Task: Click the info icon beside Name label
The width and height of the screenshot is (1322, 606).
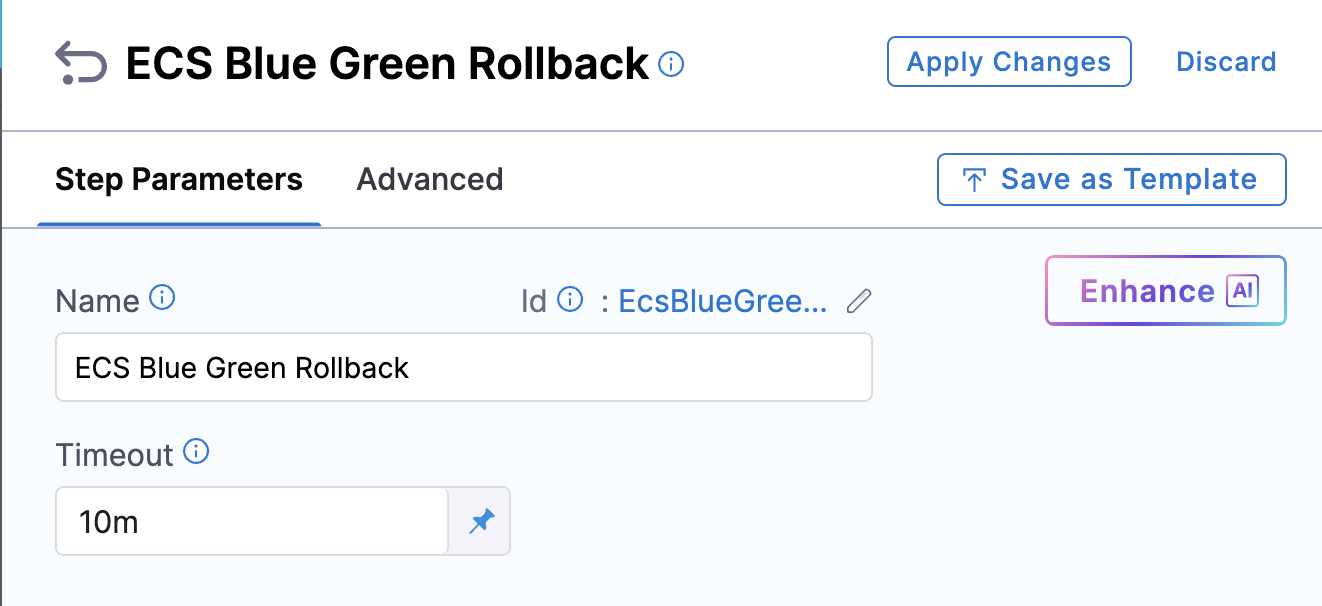Action: pyautogui.click(x=162, y=298)
